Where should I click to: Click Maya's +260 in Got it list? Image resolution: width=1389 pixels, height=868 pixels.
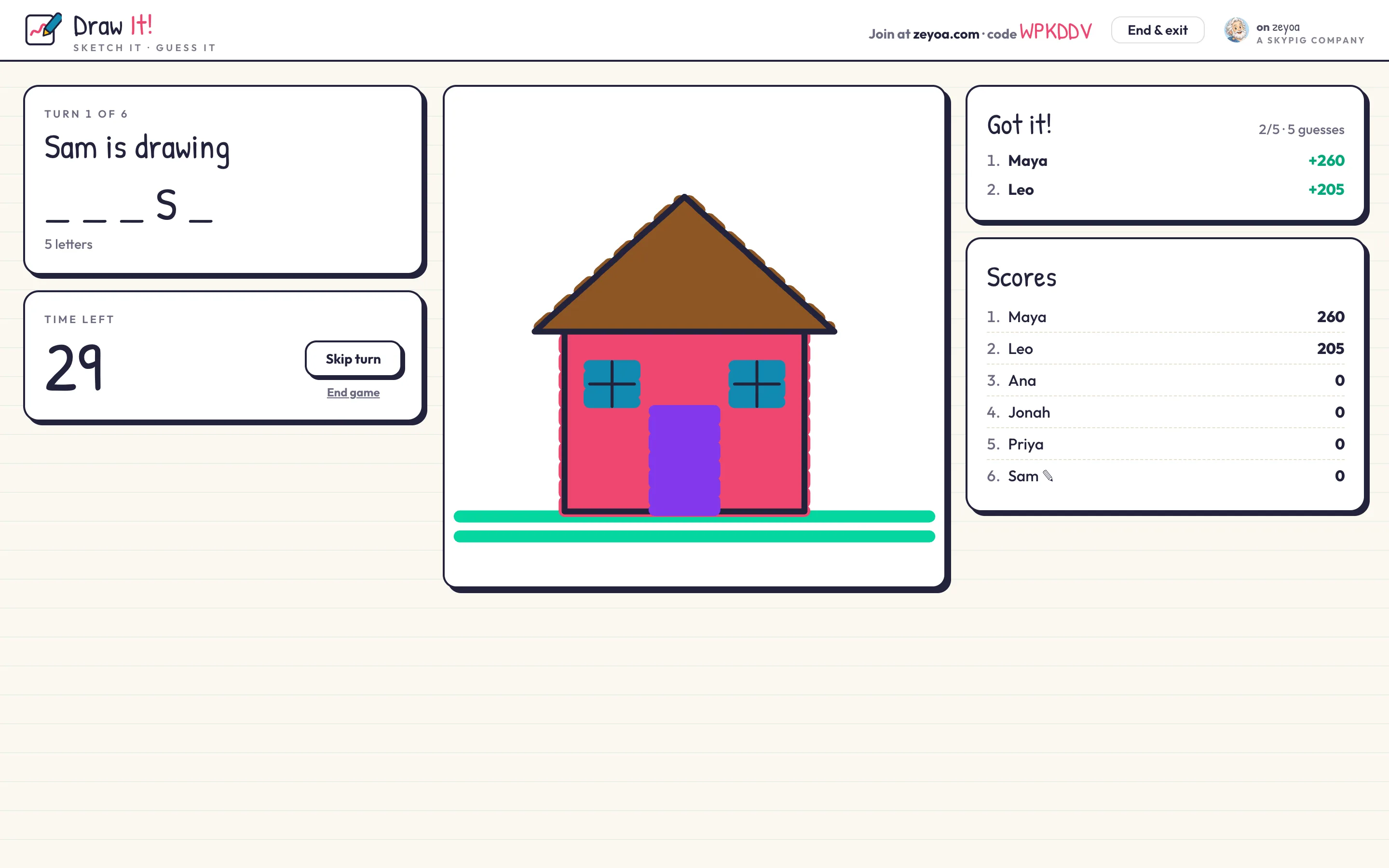(x=1326, y=161)
